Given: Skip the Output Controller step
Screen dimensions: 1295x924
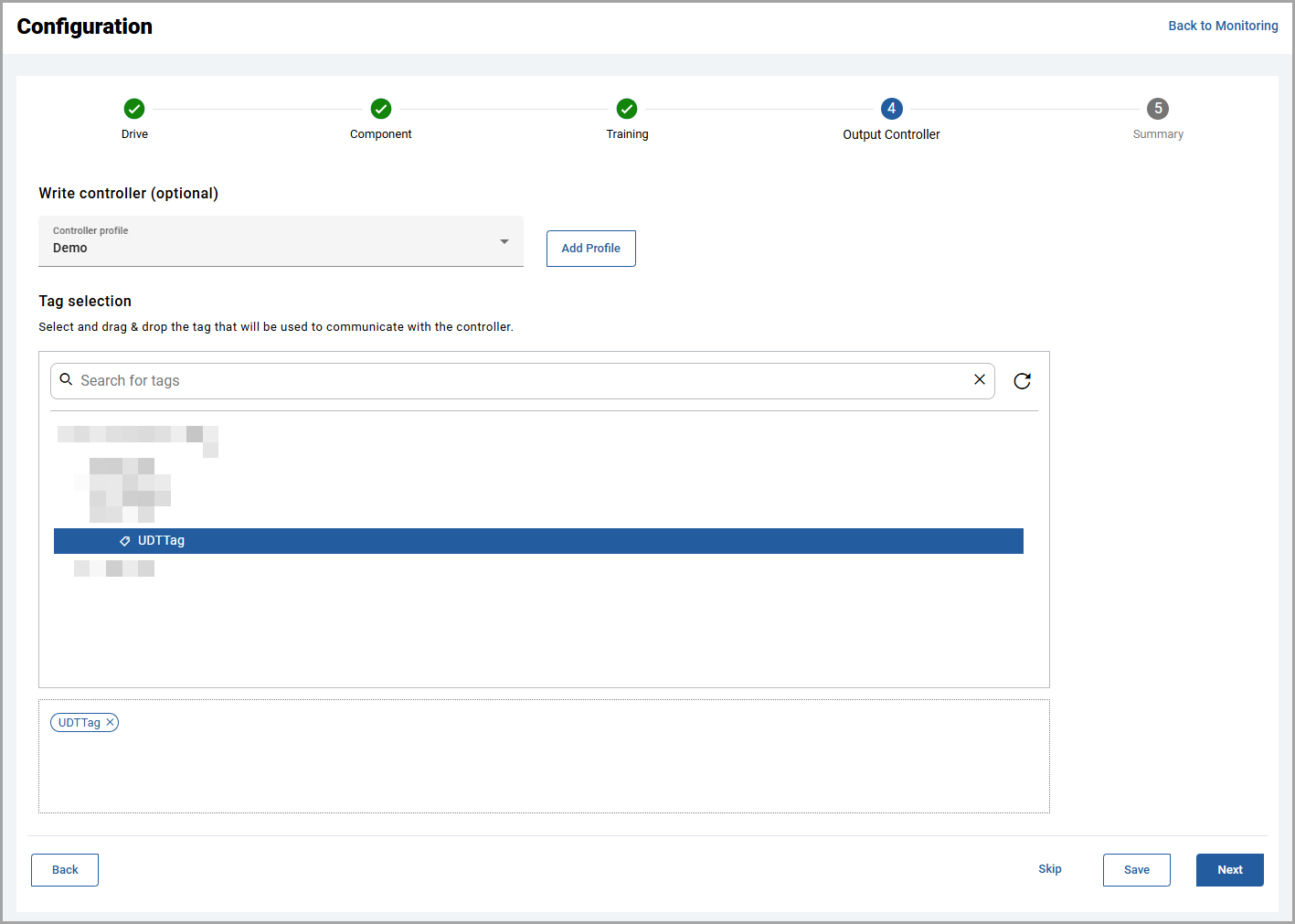Looking at the screenshot, I should [1049, 869].
